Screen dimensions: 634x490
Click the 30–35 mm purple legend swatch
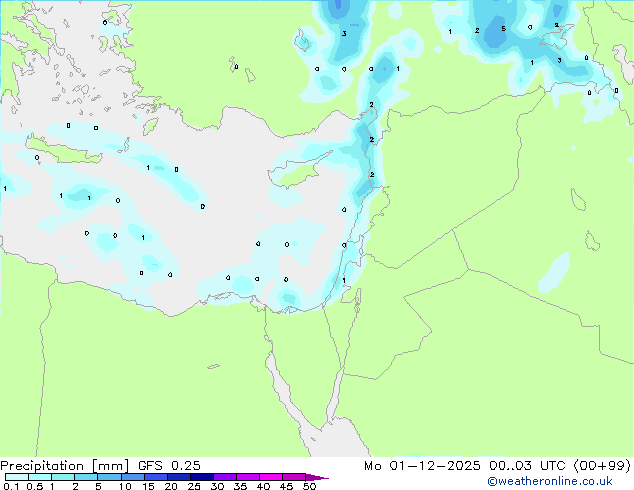pos(225,477)
